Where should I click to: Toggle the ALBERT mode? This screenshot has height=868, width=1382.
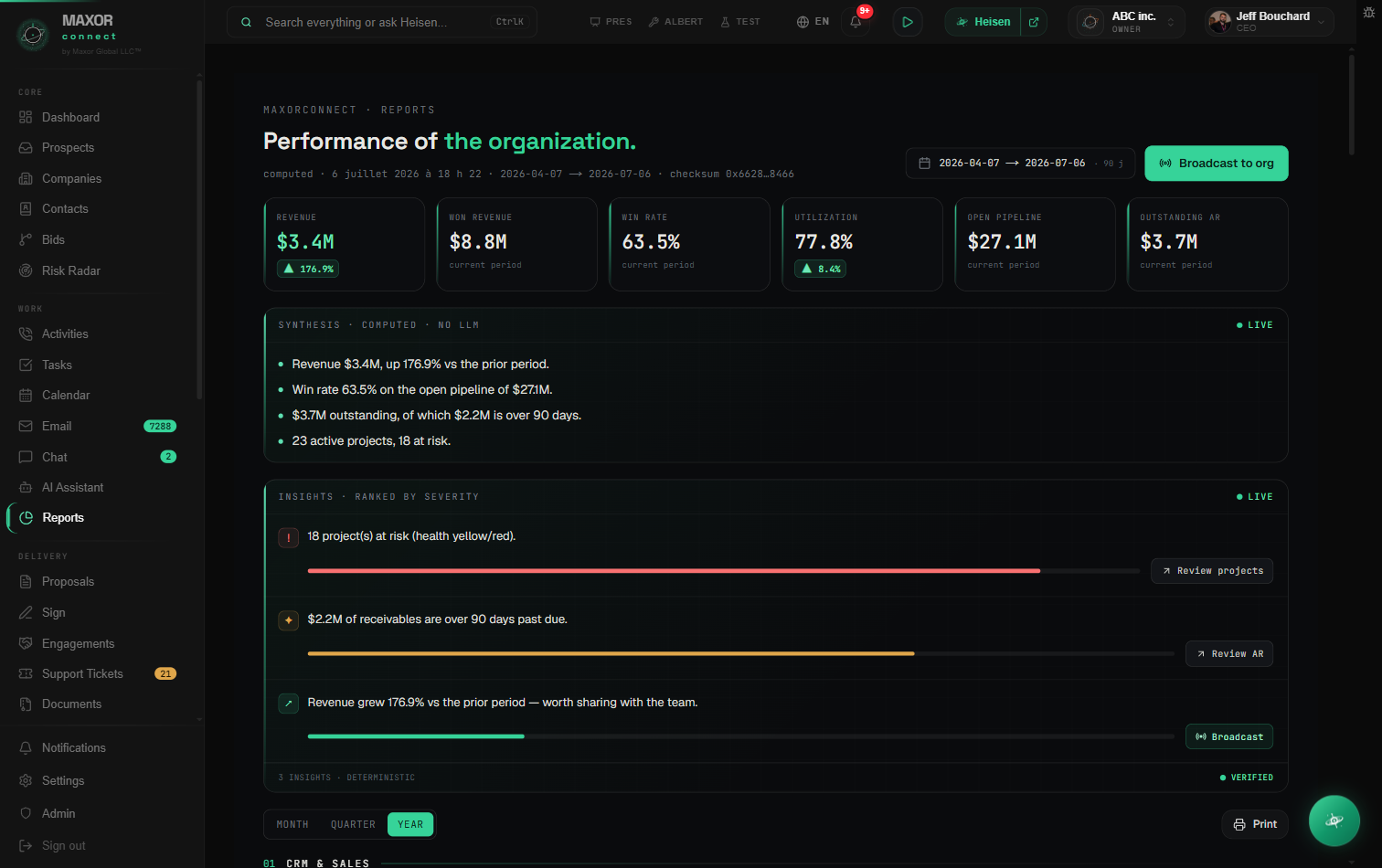(x=675, y=22)
